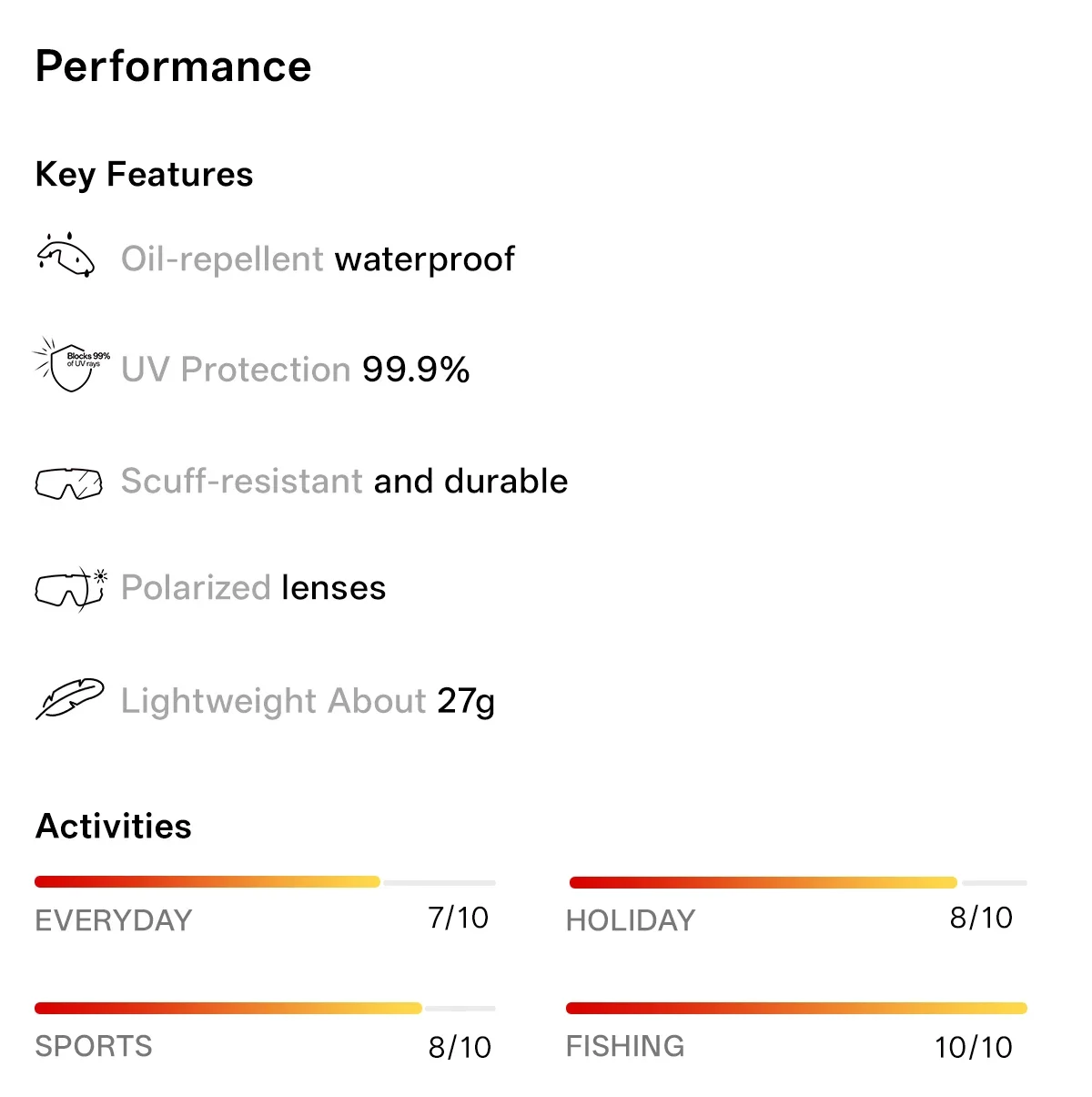1092x1097 pixels.
Task: Click the Polarized lenses label
Action: (x=253, y=588)
